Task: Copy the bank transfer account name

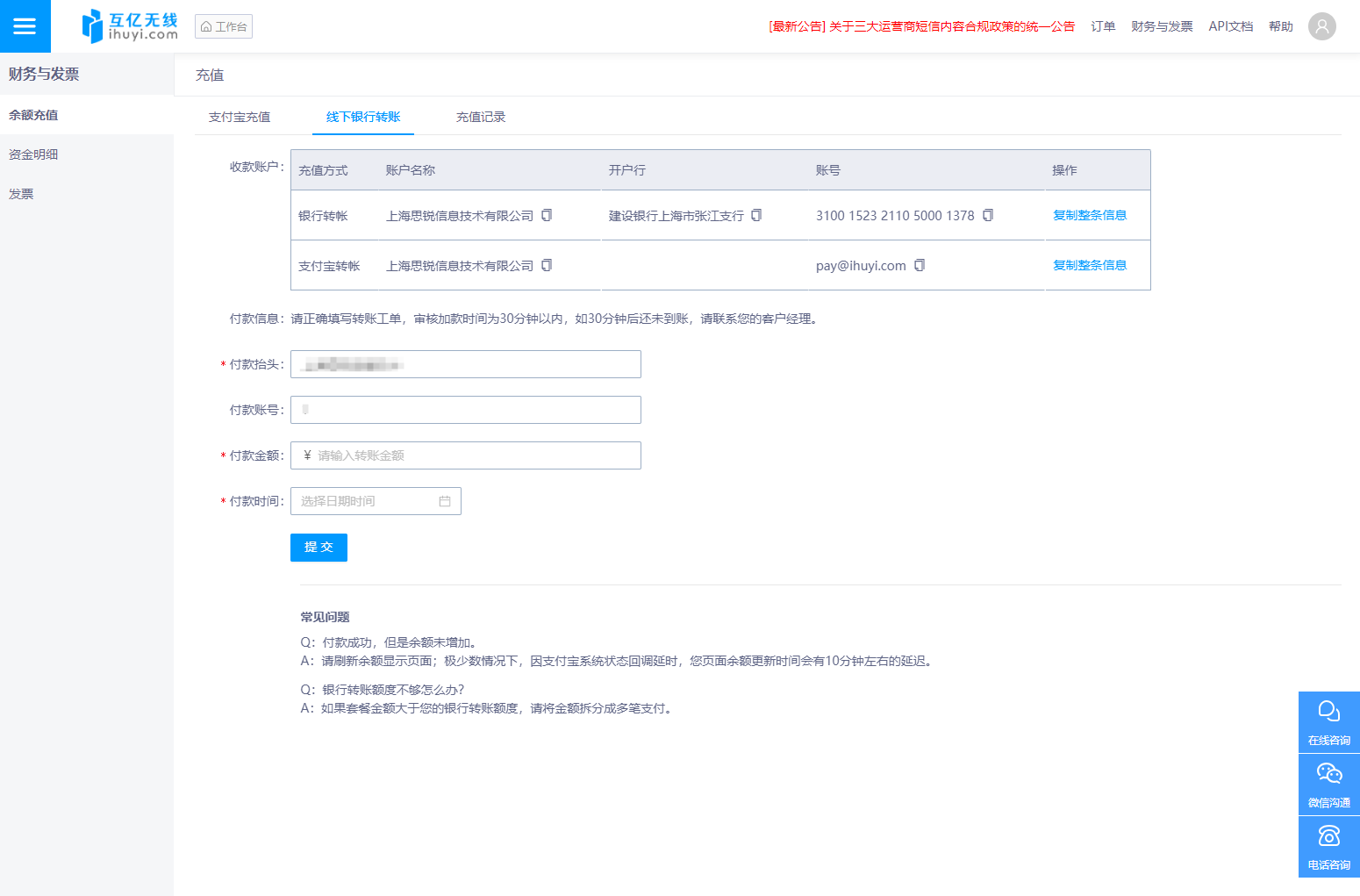Action: (x=547, y=215)
